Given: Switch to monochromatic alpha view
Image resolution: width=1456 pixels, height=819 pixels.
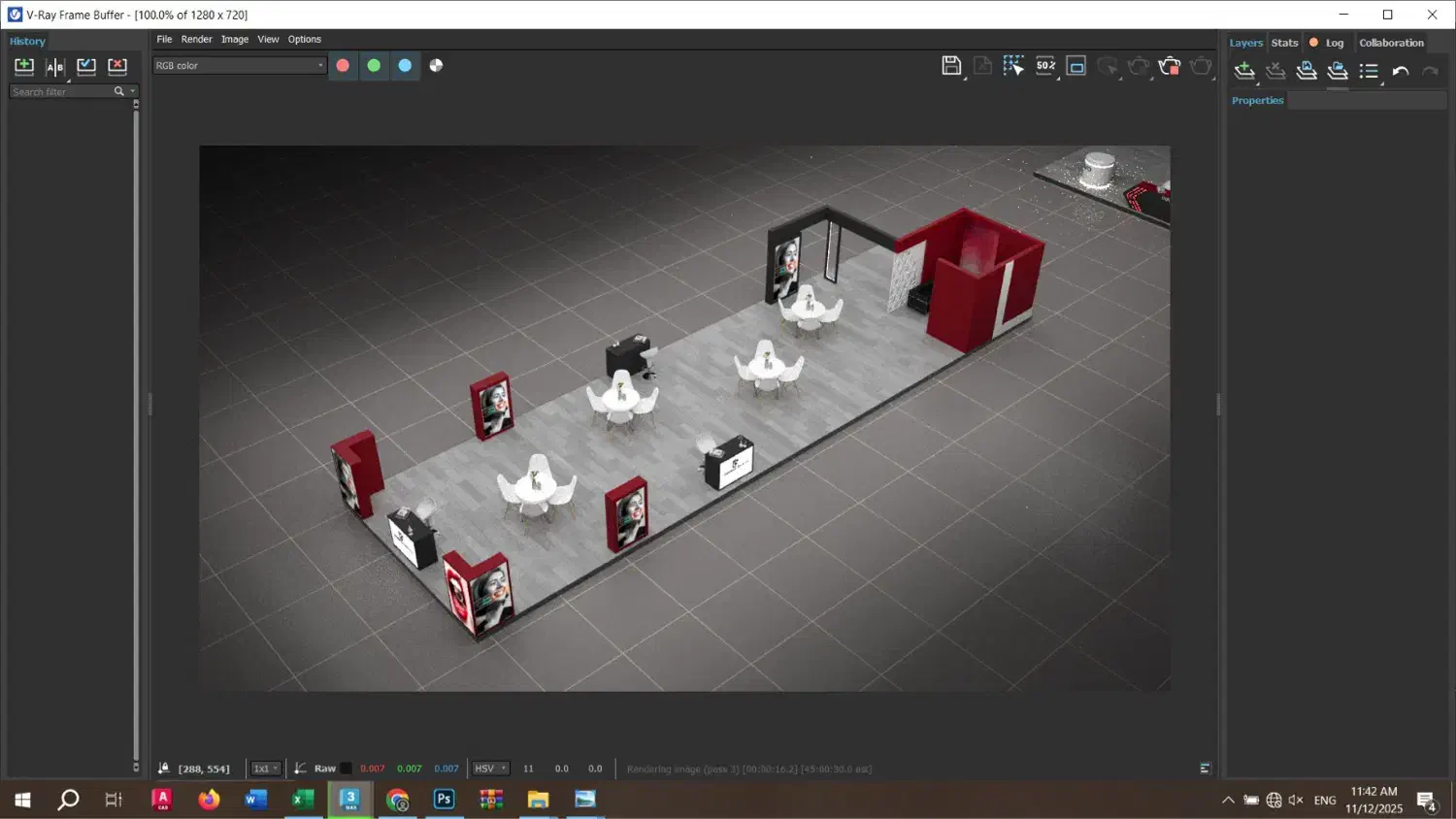Looking at the screenshot, I should [x=436, y=66].
